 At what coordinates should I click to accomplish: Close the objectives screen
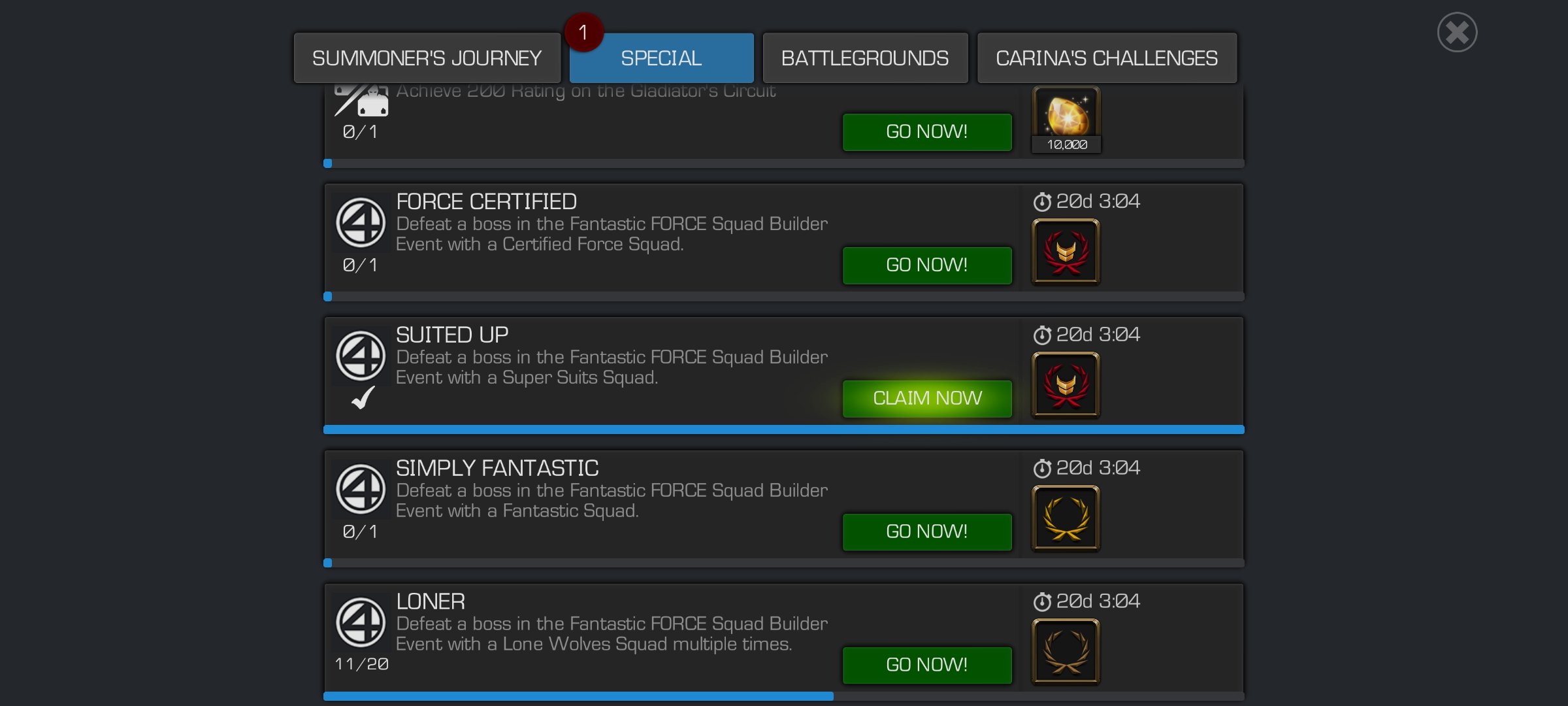1457,32
